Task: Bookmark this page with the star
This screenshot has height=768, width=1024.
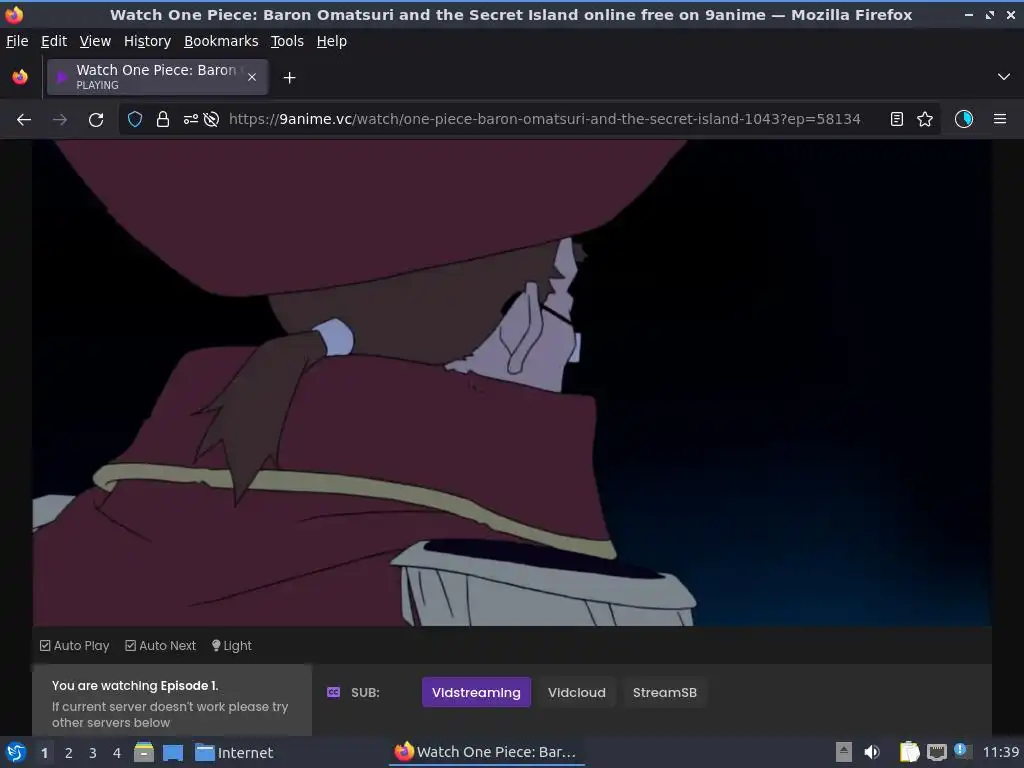Action: tap(925, 119)
